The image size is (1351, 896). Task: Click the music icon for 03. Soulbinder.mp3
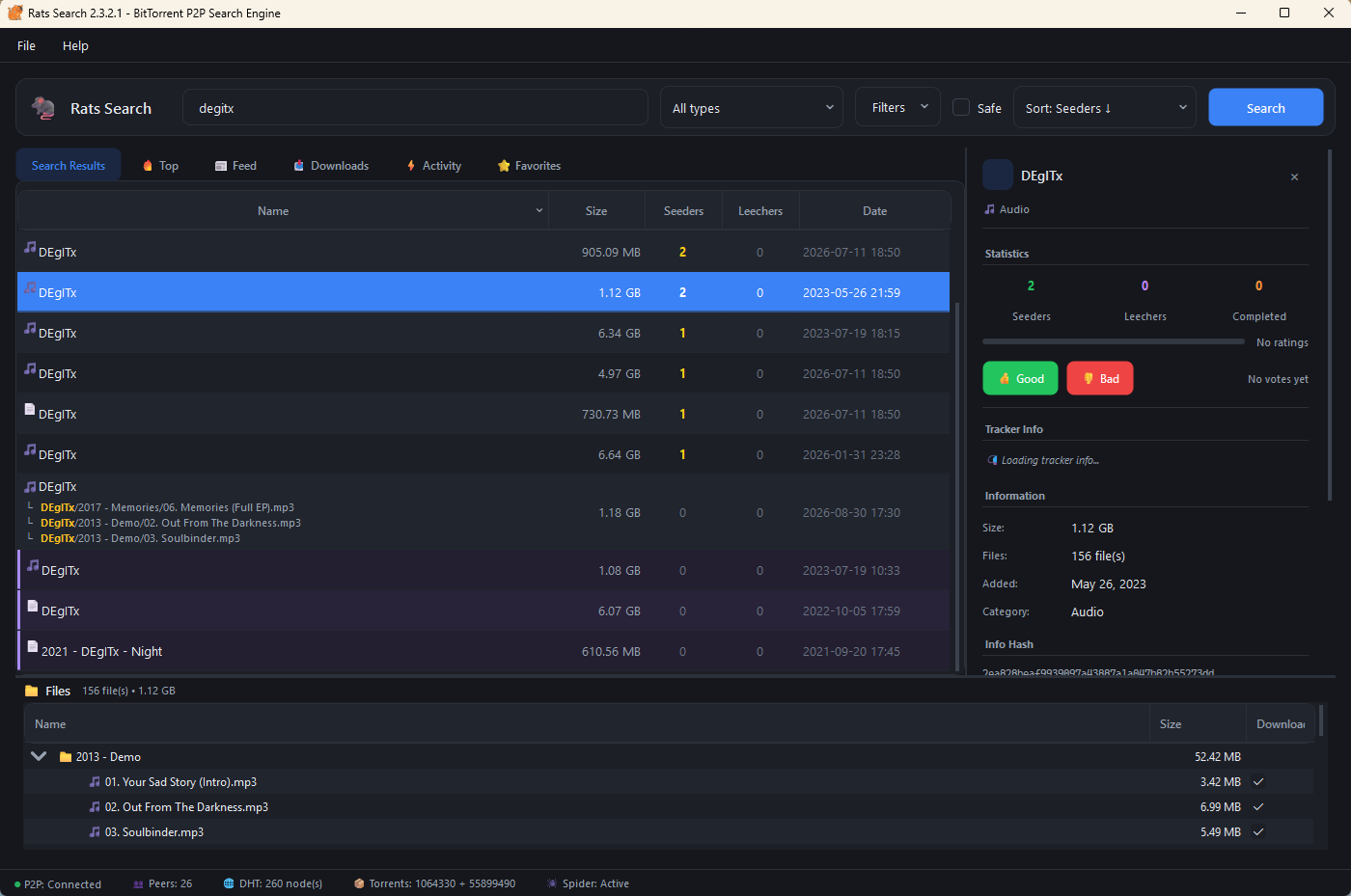(95, 832)
